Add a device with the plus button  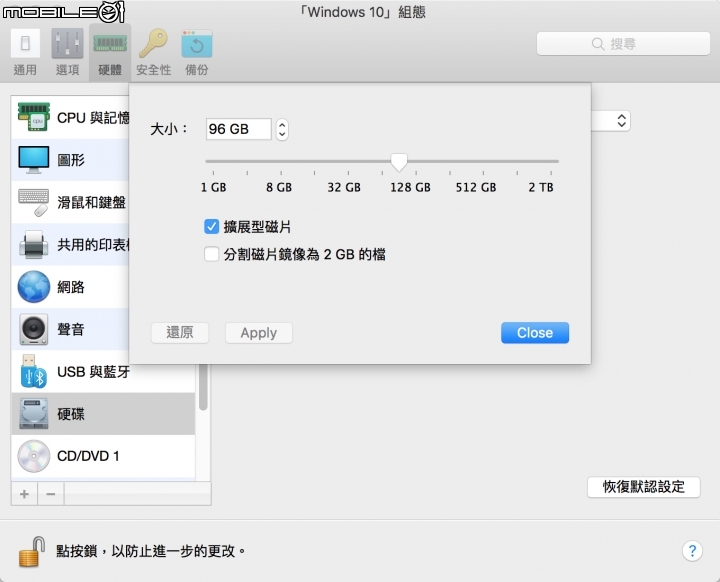tap(24, 494)
